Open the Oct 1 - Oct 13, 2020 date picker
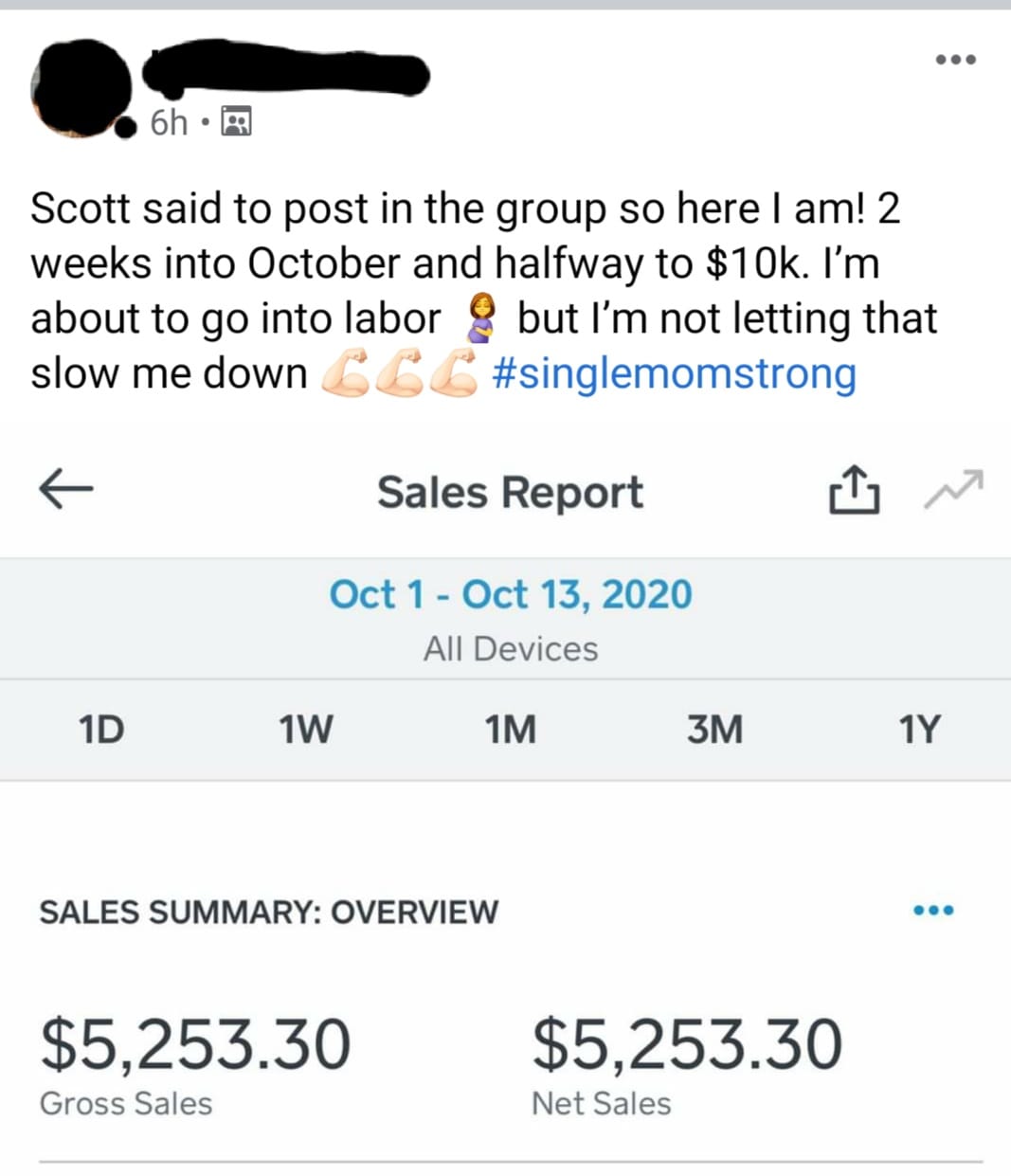Viewport: 1011px width, 1176px height. pos(511,595)
